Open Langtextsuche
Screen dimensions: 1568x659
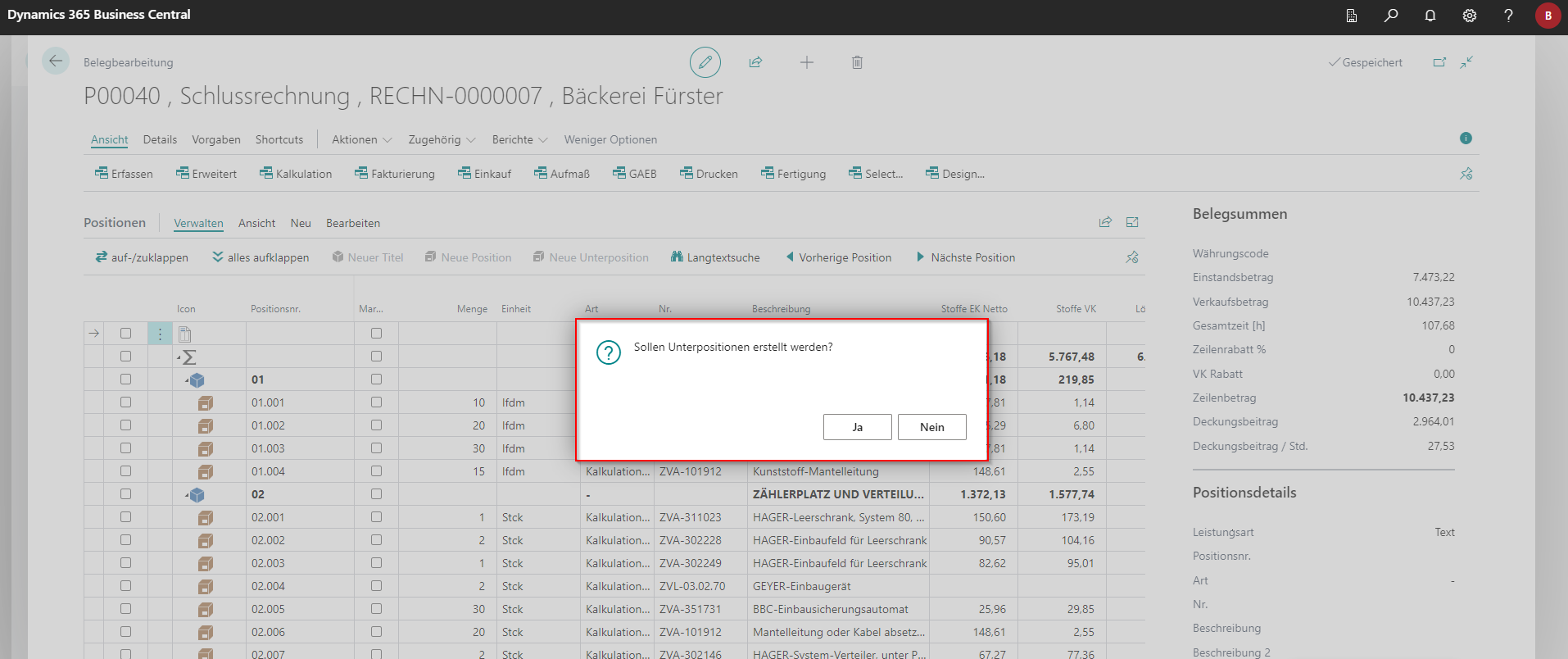[715, 257]
